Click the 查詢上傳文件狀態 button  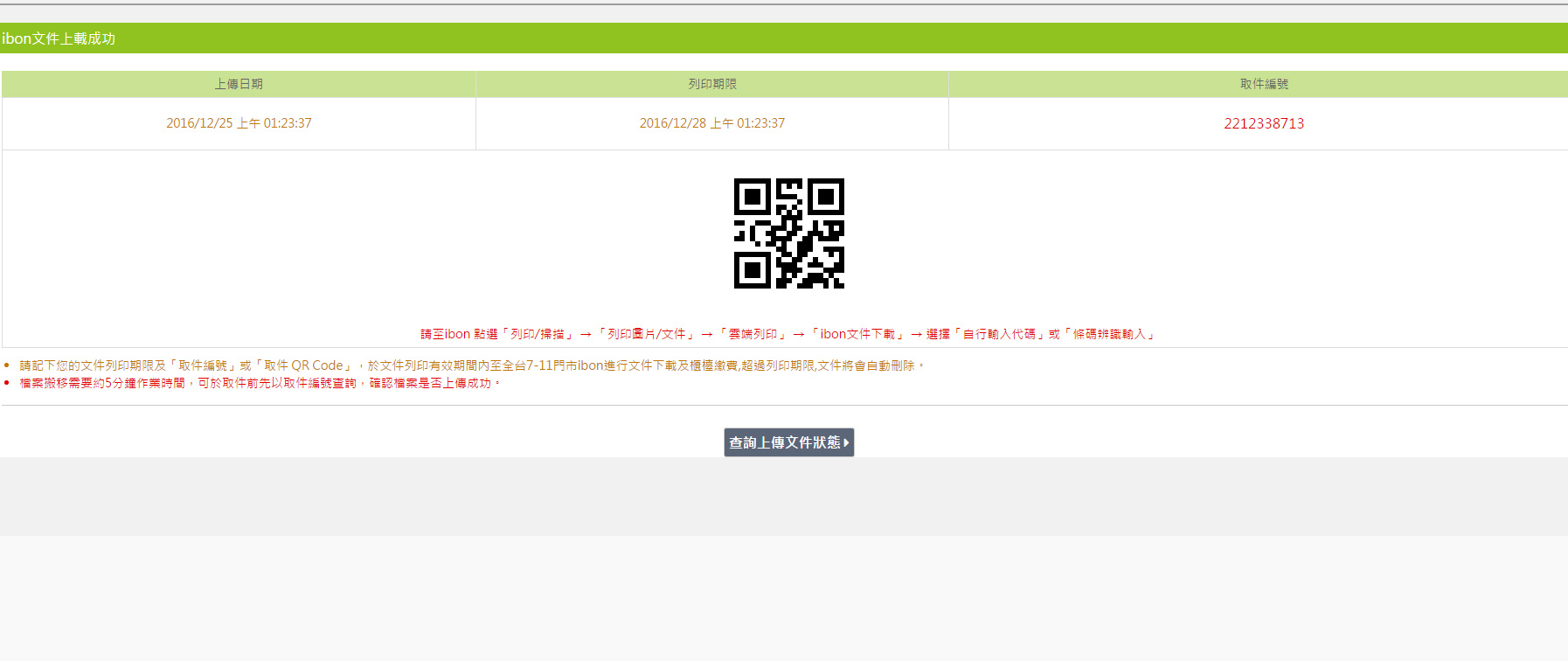tap(788, 442)
